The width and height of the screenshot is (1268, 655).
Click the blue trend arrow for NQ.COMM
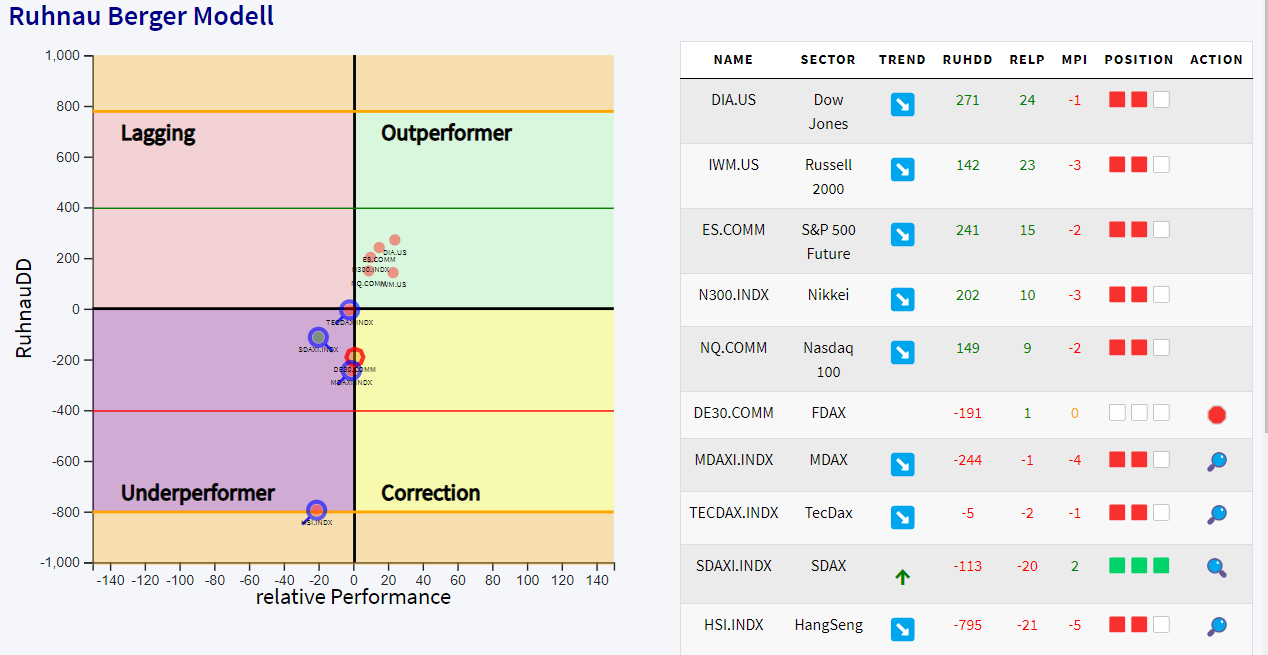point(902,353)
